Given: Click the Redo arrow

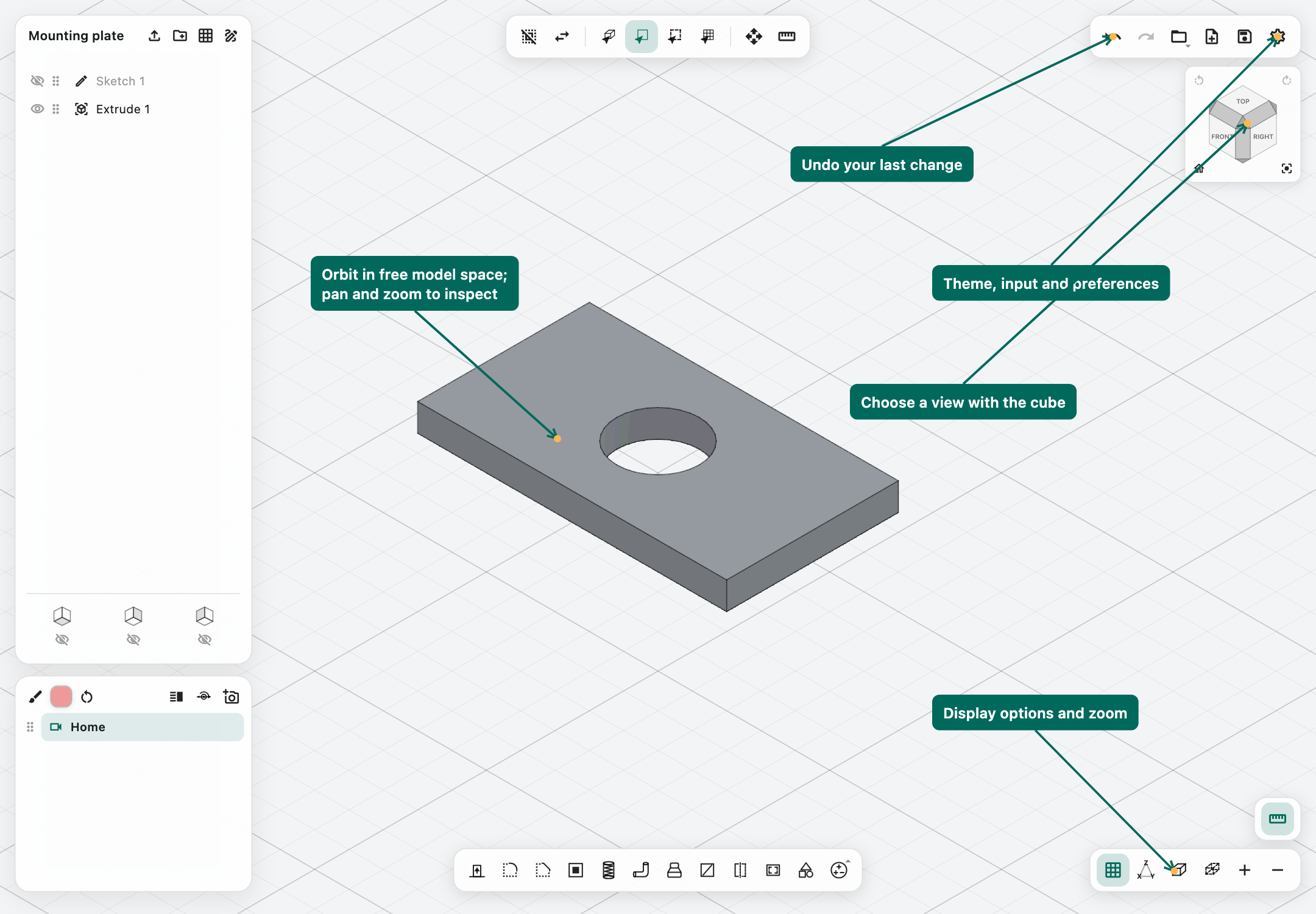Looking at the screenshot, I should pos(1146,37).
